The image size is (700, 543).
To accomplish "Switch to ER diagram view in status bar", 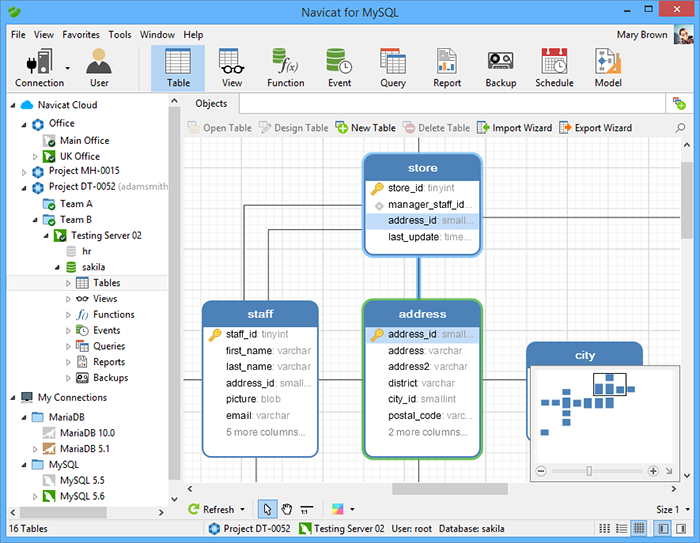I will point(639,529).
